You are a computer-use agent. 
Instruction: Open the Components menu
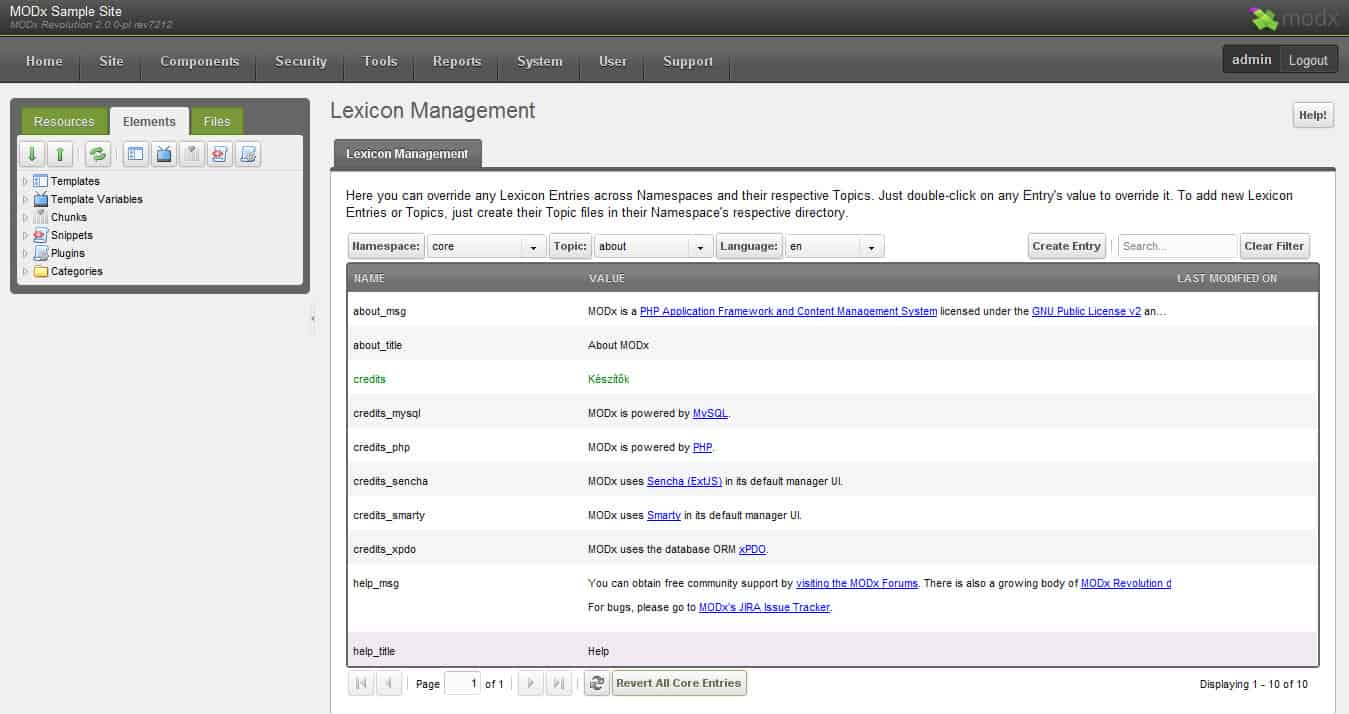199,61
